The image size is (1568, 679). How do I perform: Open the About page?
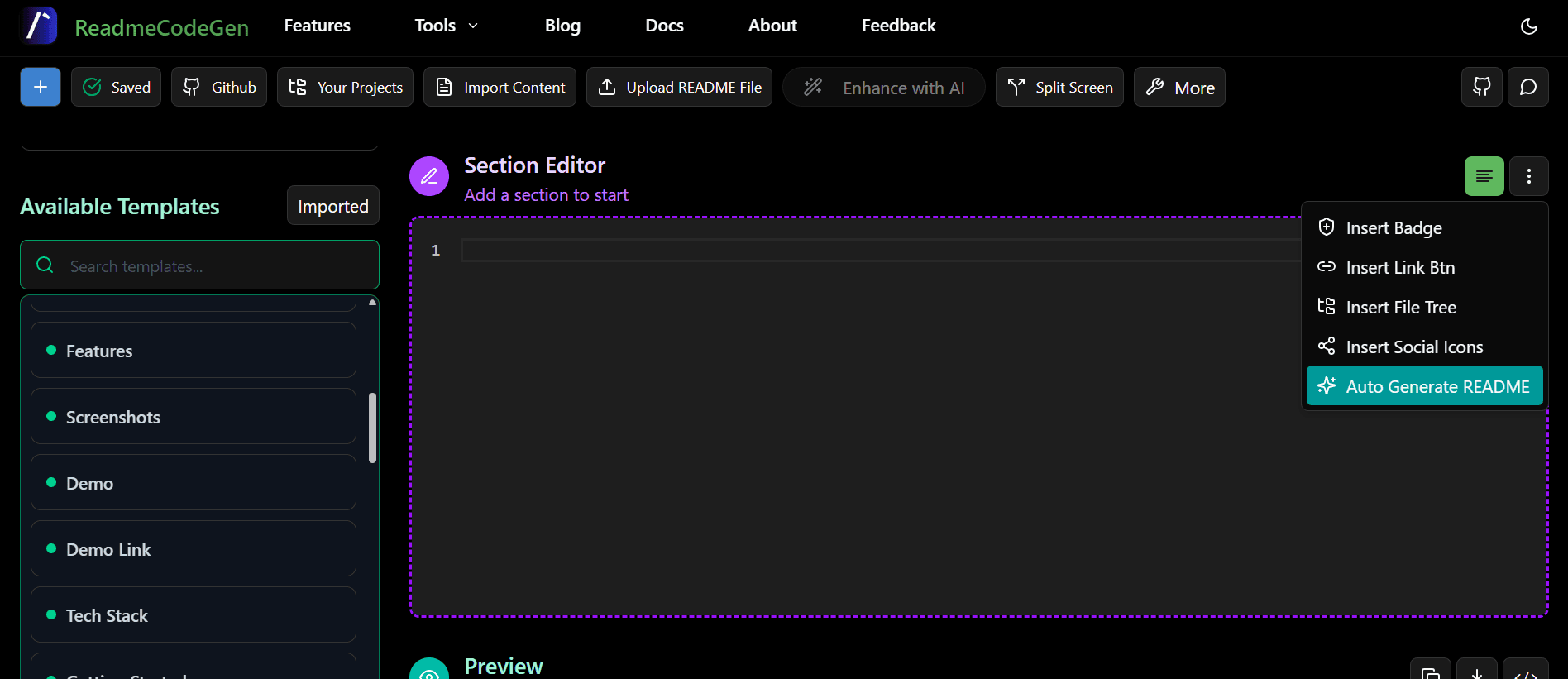tap(772, 26)
